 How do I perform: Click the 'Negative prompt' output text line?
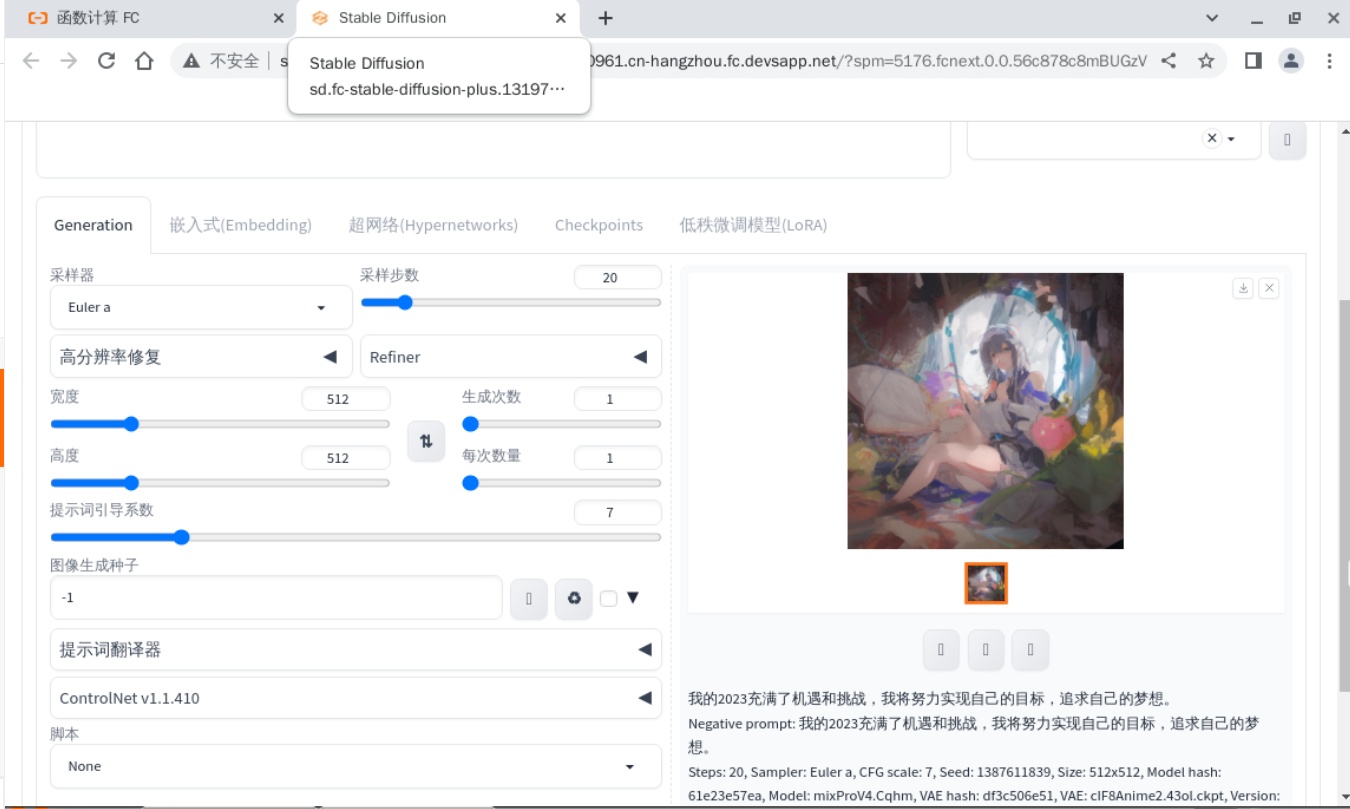(x=973, y=735)
